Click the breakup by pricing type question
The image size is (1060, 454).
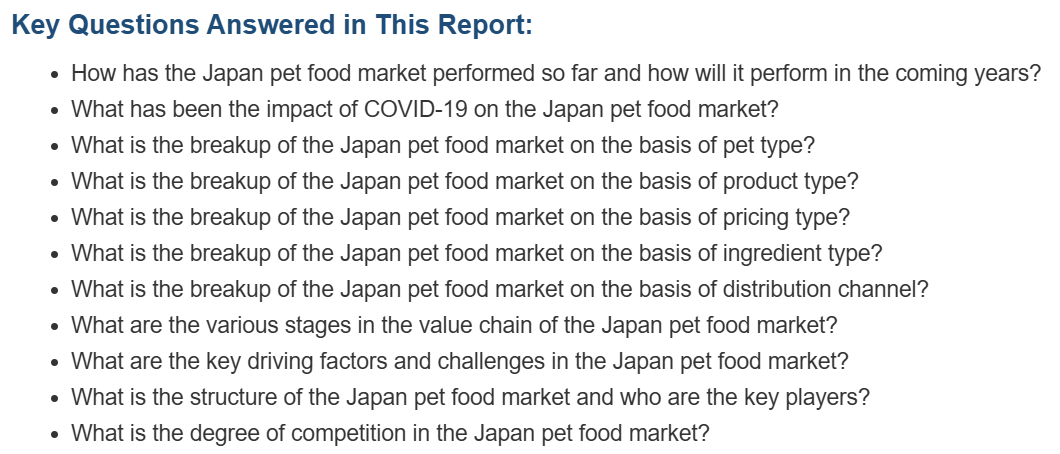tap(460, 217)
